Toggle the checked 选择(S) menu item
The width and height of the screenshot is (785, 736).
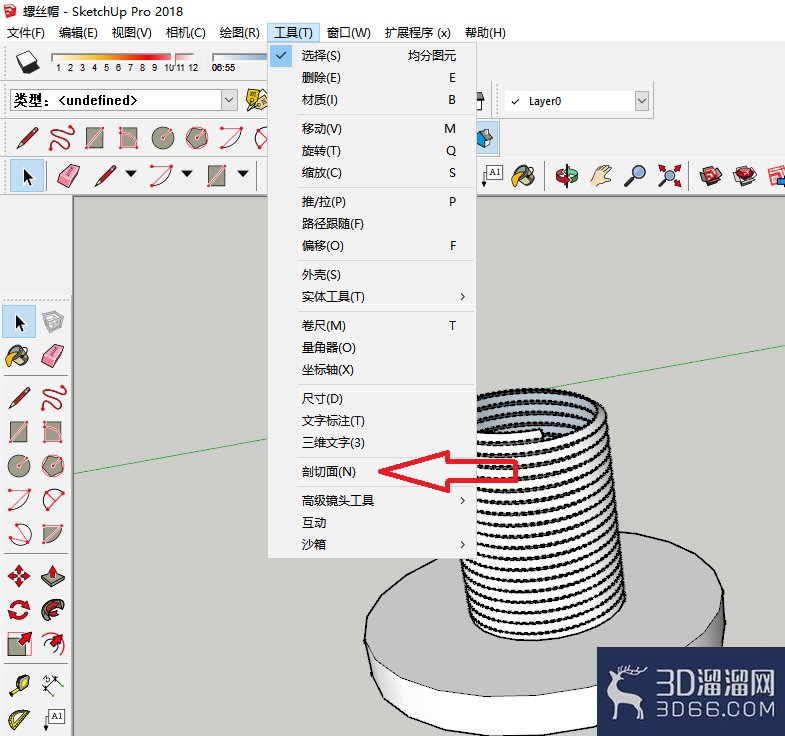click(371, 56)
